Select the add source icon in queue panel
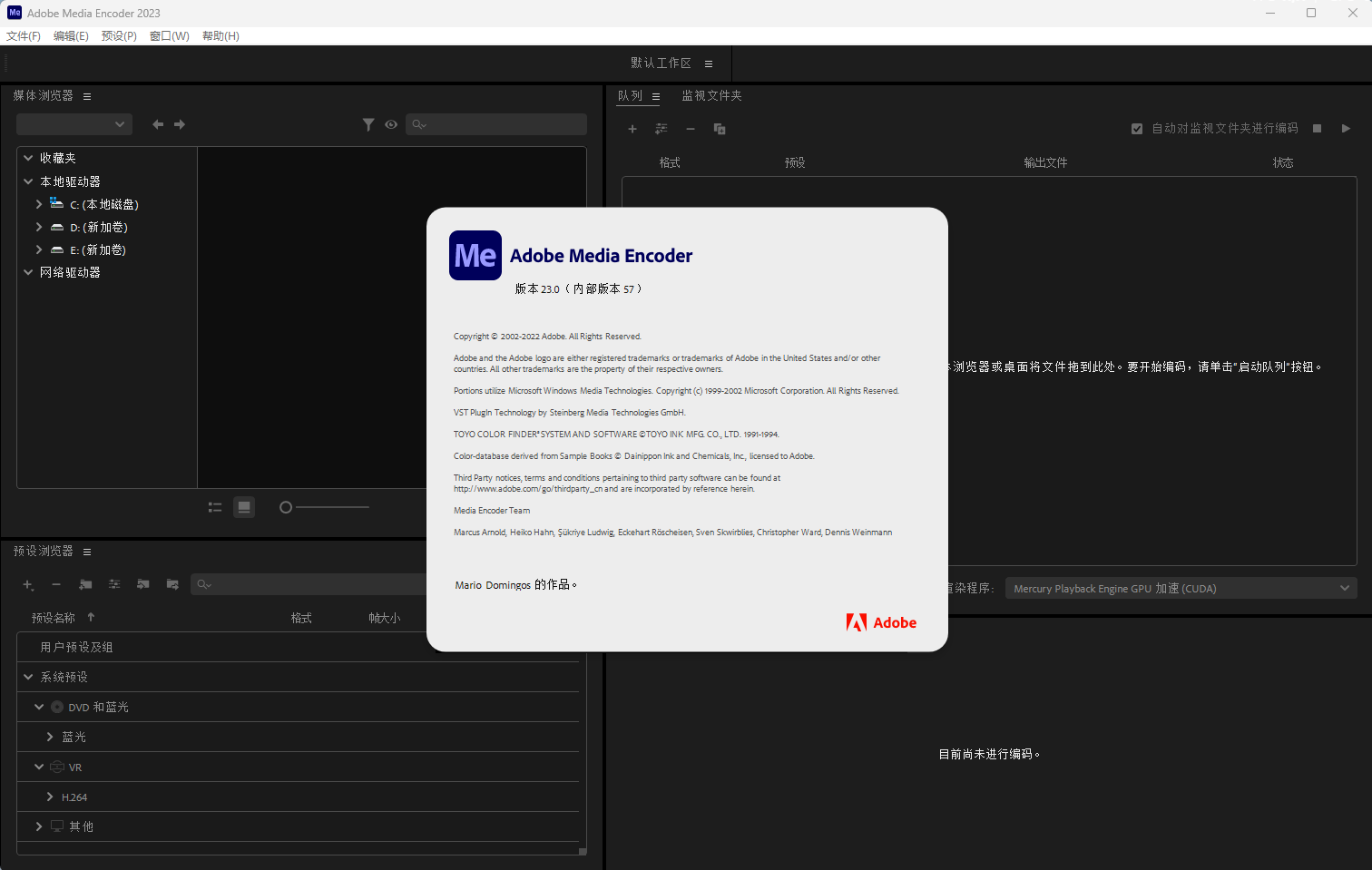 click(x=632, y=129)
